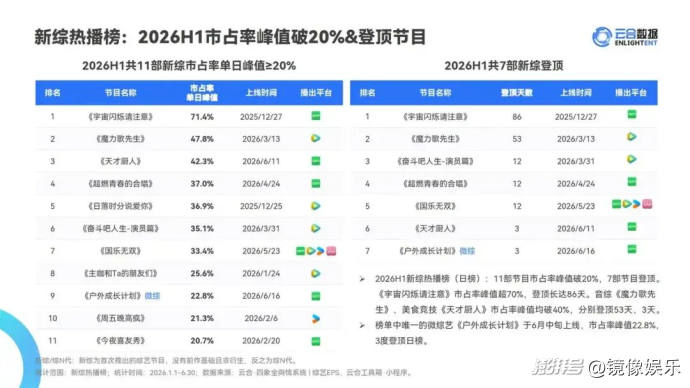Click the pink platform icon in left 《国乐无双》 row
Screen dimensions: 690x388
point(331,251)
